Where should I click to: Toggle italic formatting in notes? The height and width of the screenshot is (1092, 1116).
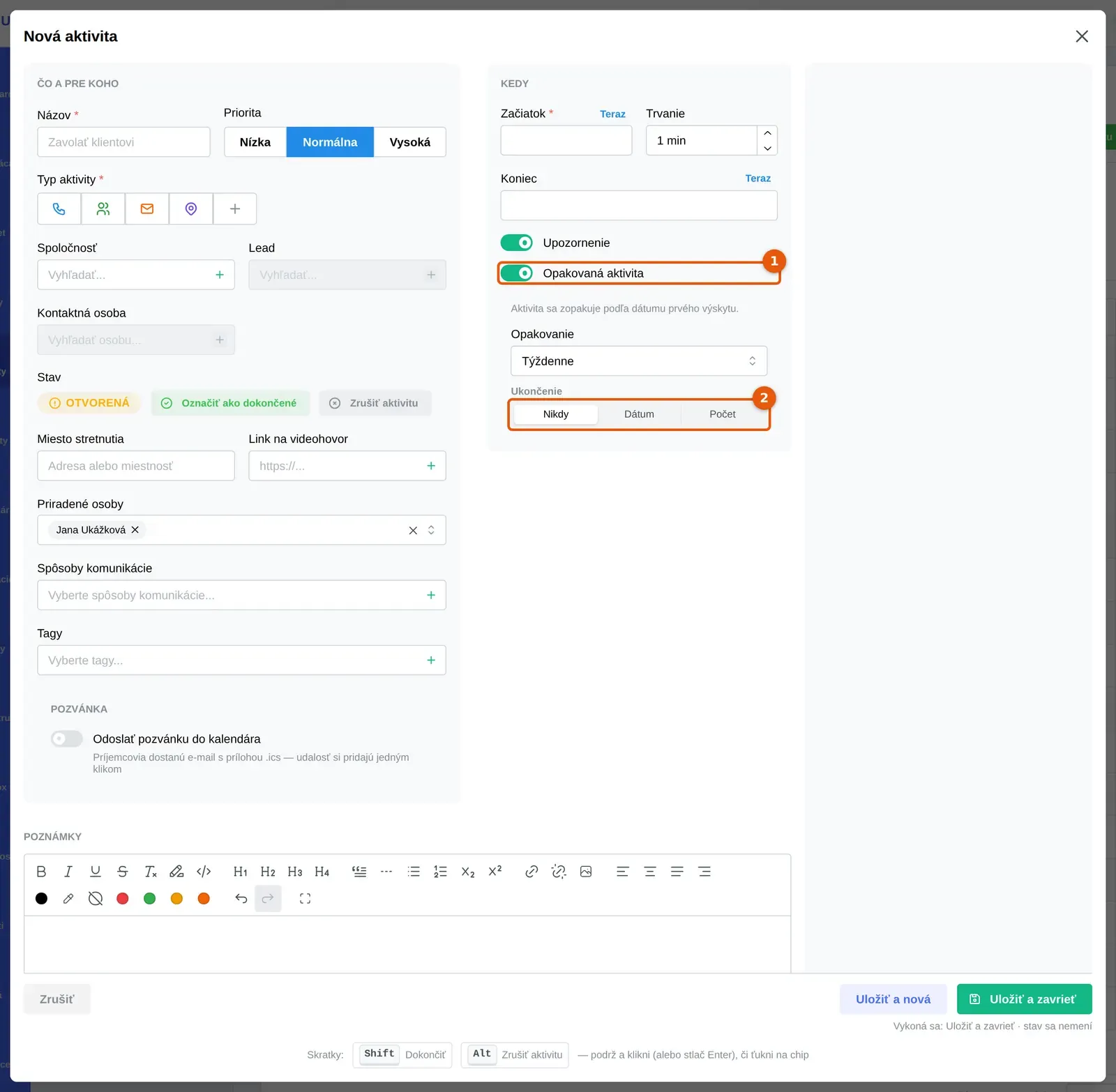68,872
